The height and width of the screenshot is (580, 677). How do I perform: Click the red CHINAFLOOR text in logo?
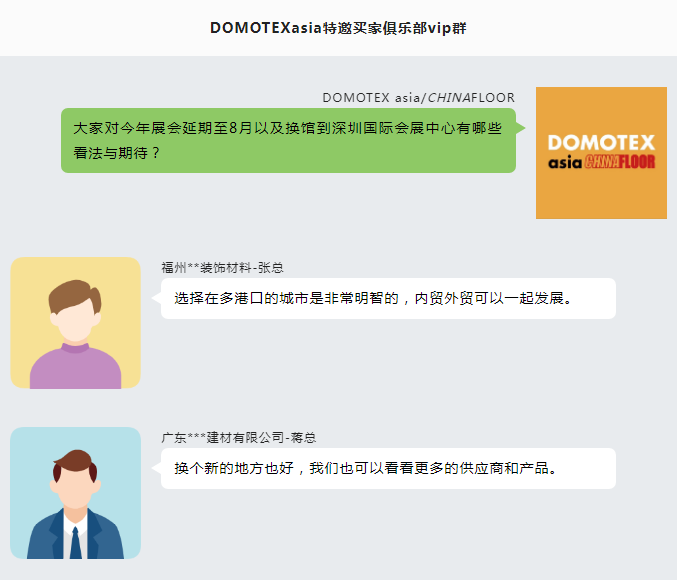620,162
